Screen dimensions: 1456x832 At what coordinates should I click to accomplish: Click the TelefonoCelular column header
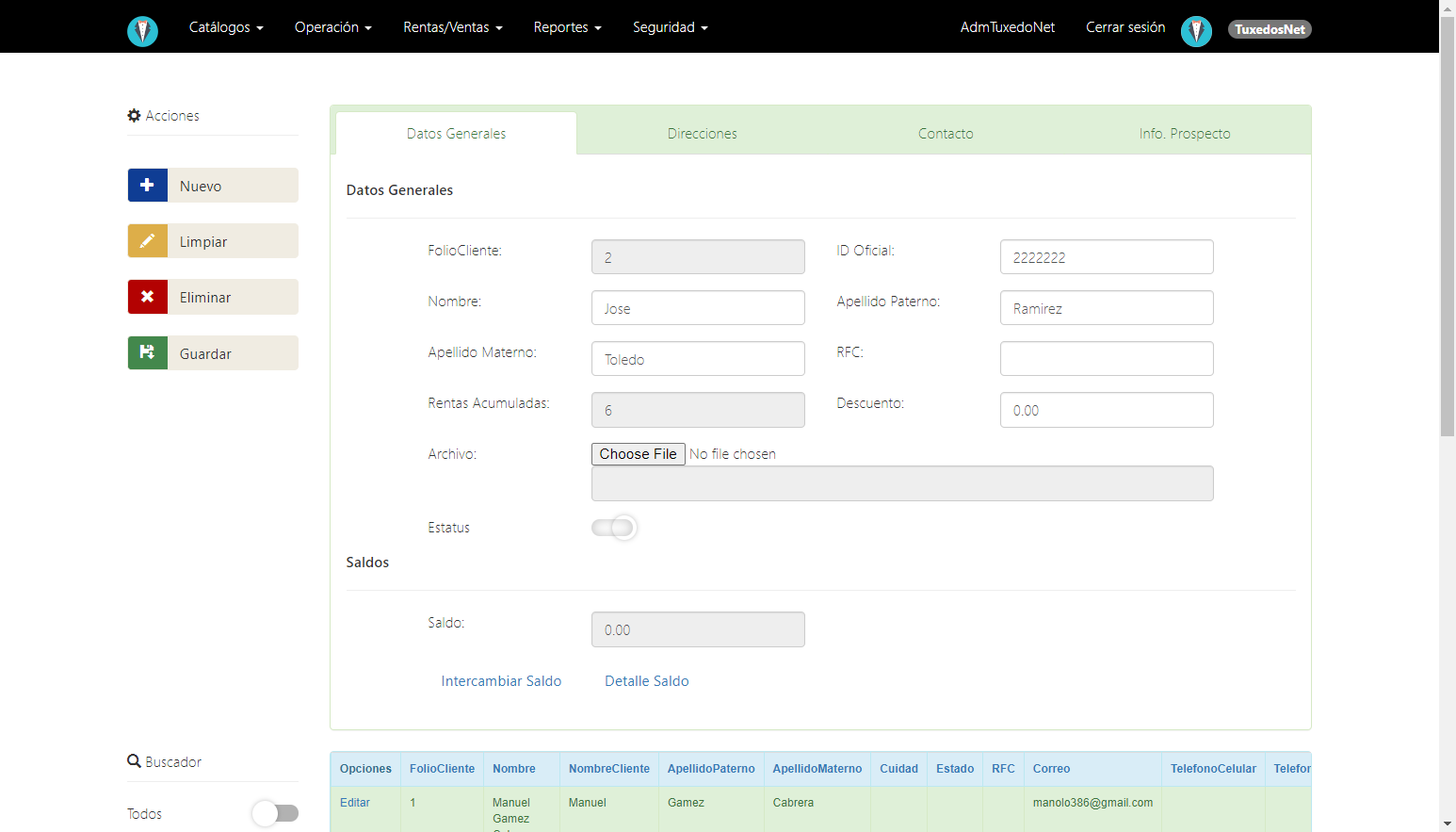click(x=1213, y=769)
